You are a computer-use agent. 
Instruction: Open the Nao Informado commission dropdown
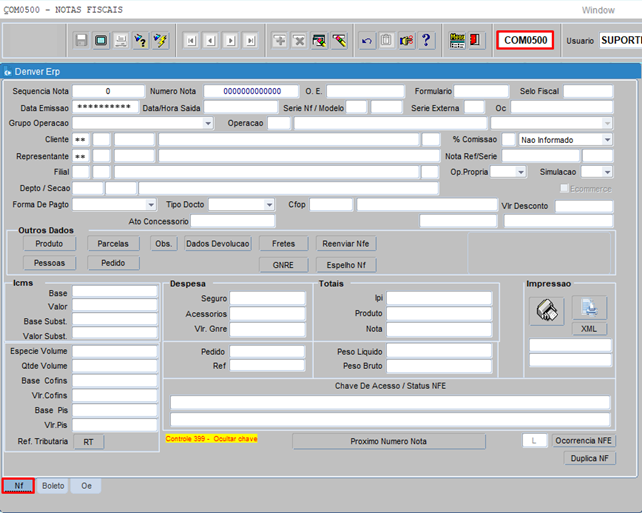click(607, 140)
